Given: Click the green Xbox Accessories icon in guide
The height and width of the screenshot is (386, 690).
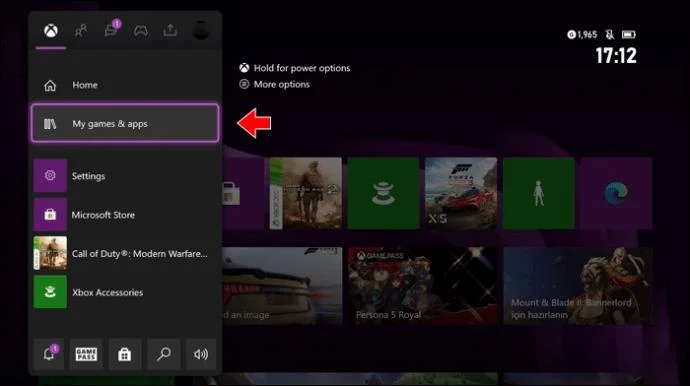Looking at the screenshot, I should coord(50,292).
